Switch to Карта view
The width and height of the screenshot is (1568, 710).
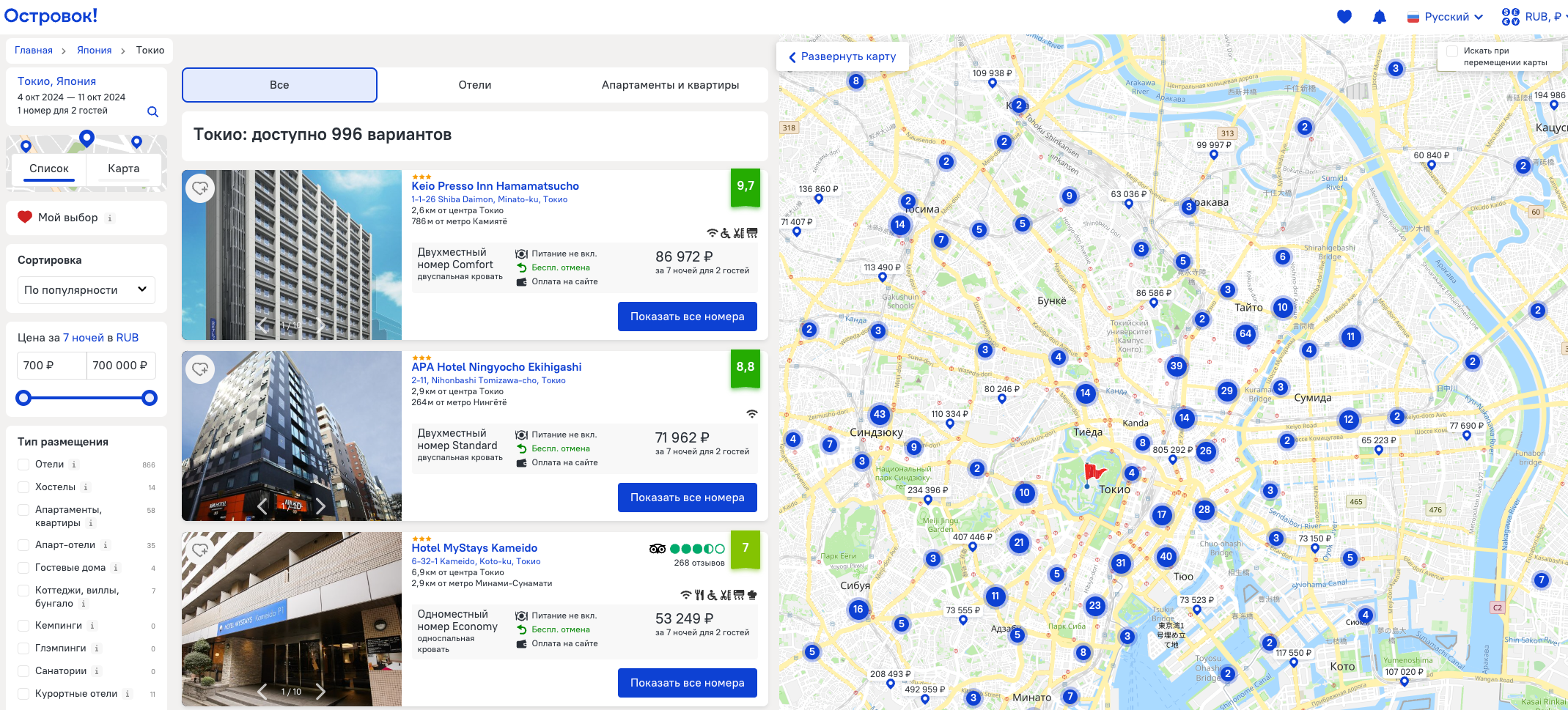point(124,169)
